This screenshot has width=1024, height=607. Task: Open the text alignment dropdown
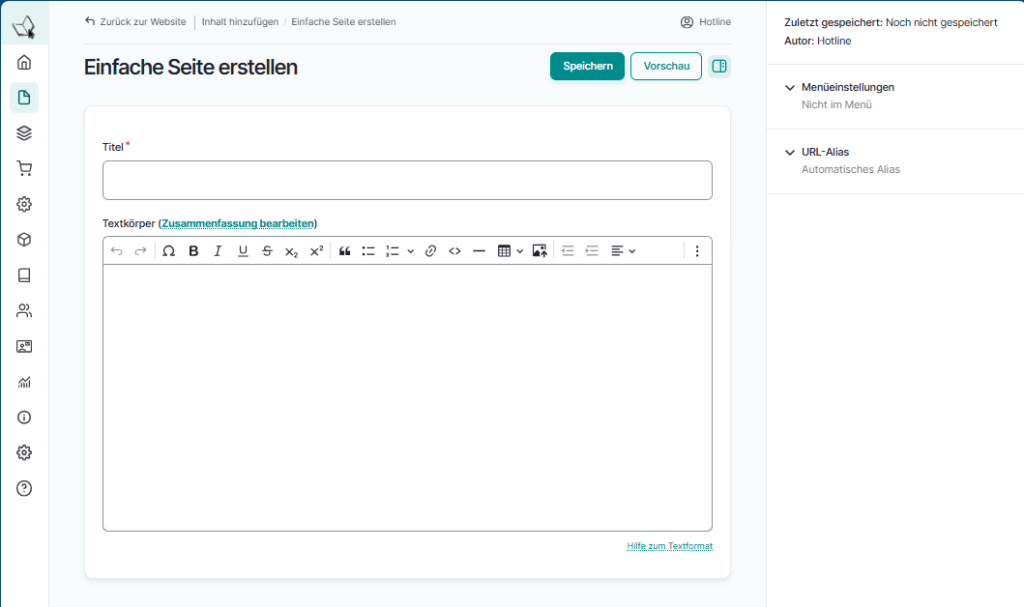pyautogui.click(x=623, y=251)
